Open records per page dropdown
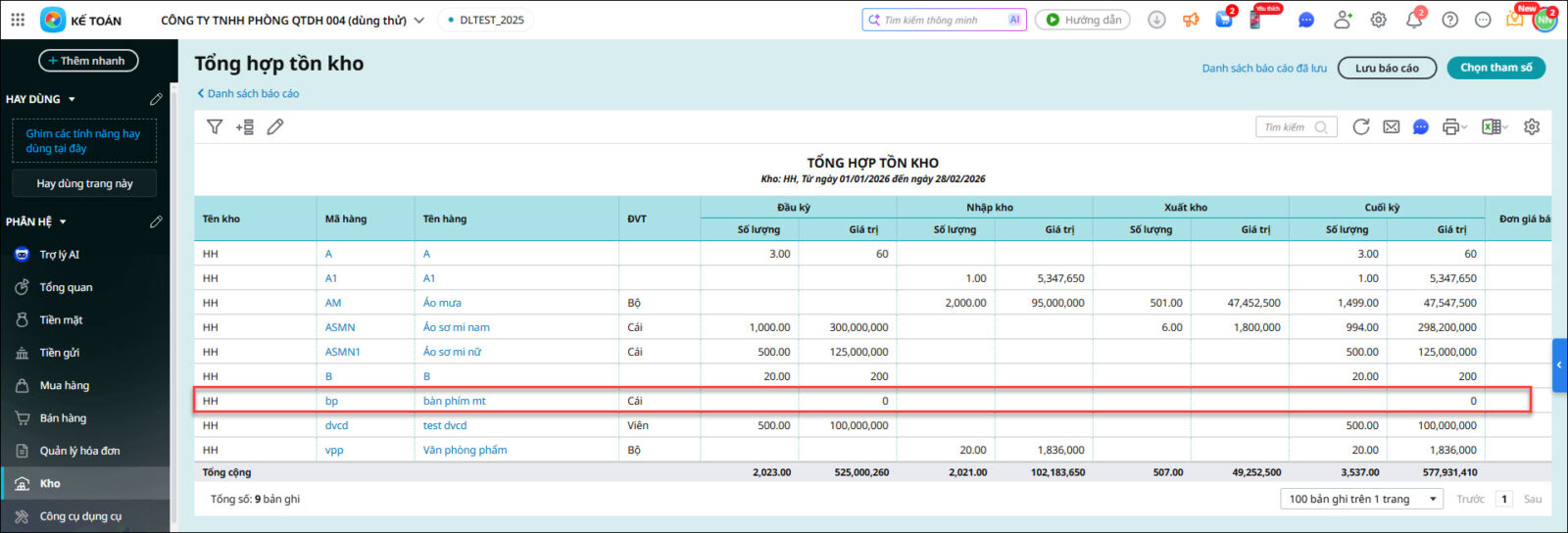Screen dimensions: 1568x533 click(x=1362, y=499)
